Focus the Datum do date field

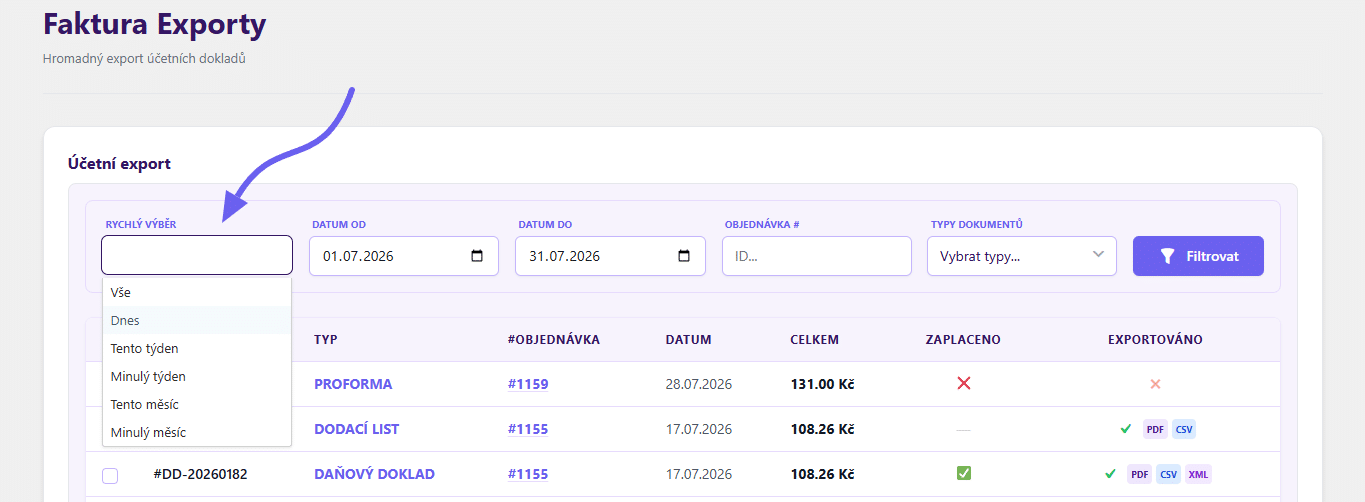tap(610, 256)
